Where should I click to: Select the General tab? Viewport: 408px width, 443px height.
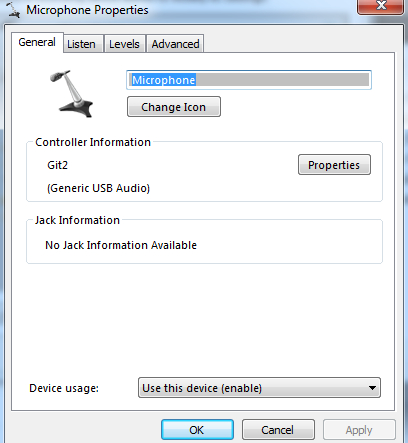37,42
